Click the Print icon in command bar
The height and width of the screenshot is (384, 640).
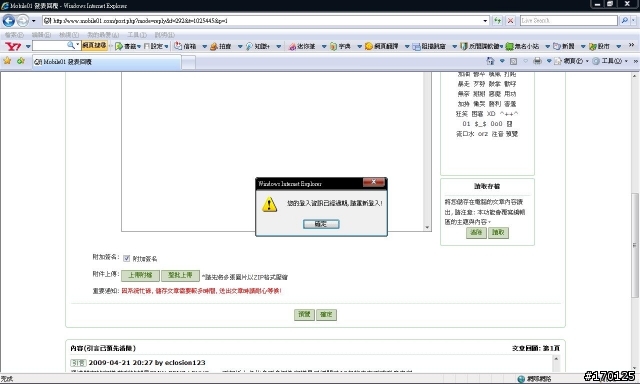(537, 61)
